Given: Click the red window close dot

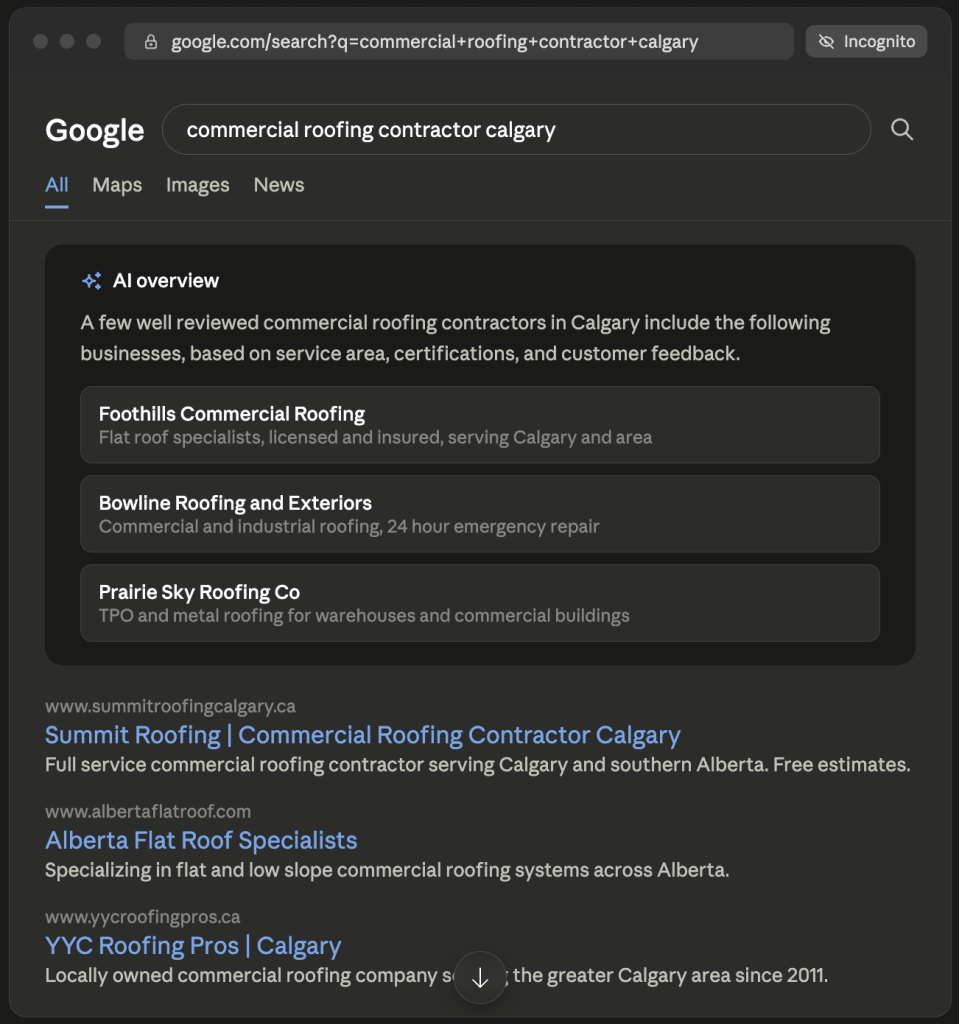Looking at the screenshot, I should pyautogui.click(x=41, y=41).
